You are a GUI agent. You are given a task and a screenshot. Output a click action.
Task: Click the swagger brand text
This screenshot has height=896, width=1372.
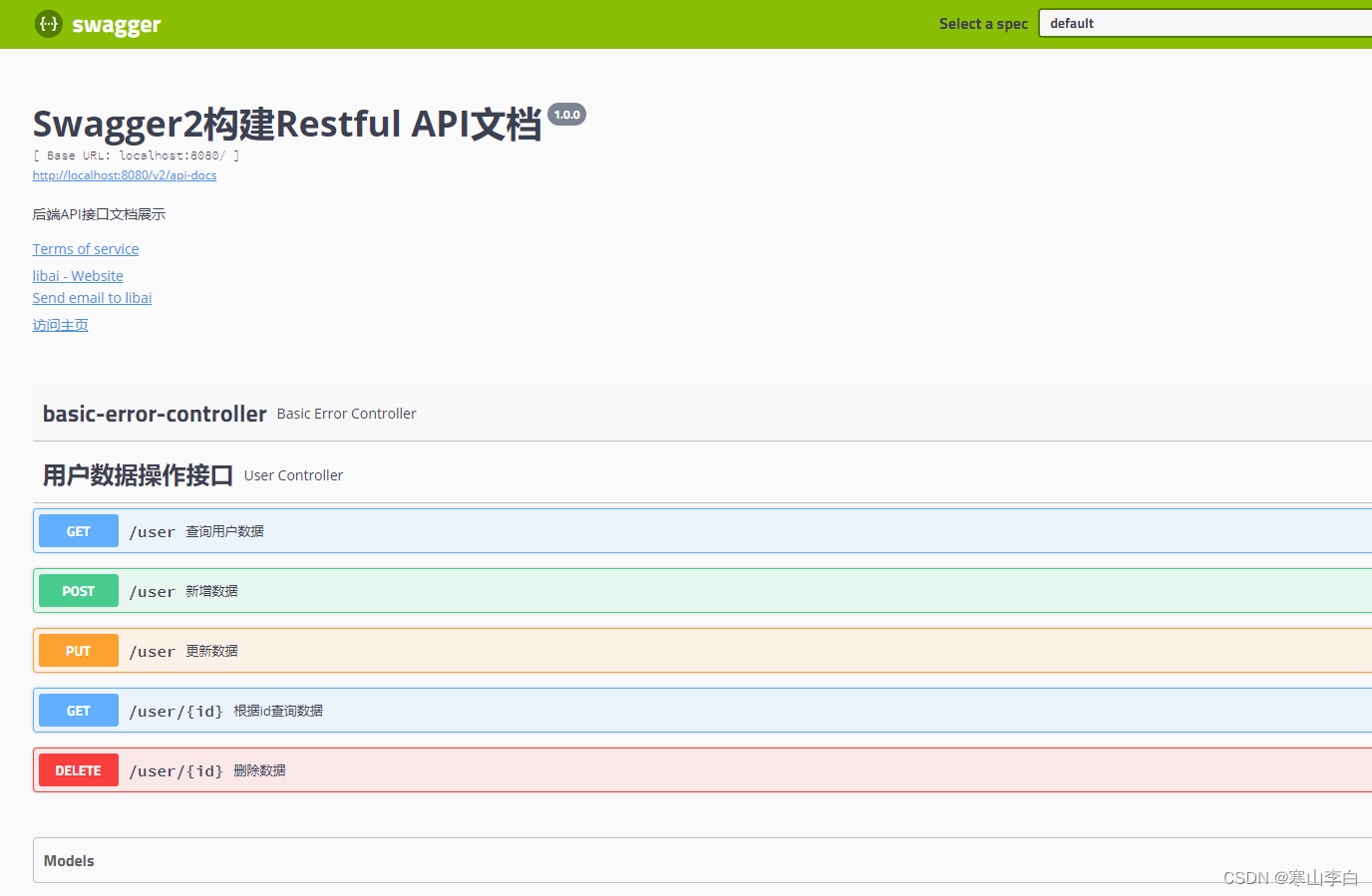[x=116, y=25]
